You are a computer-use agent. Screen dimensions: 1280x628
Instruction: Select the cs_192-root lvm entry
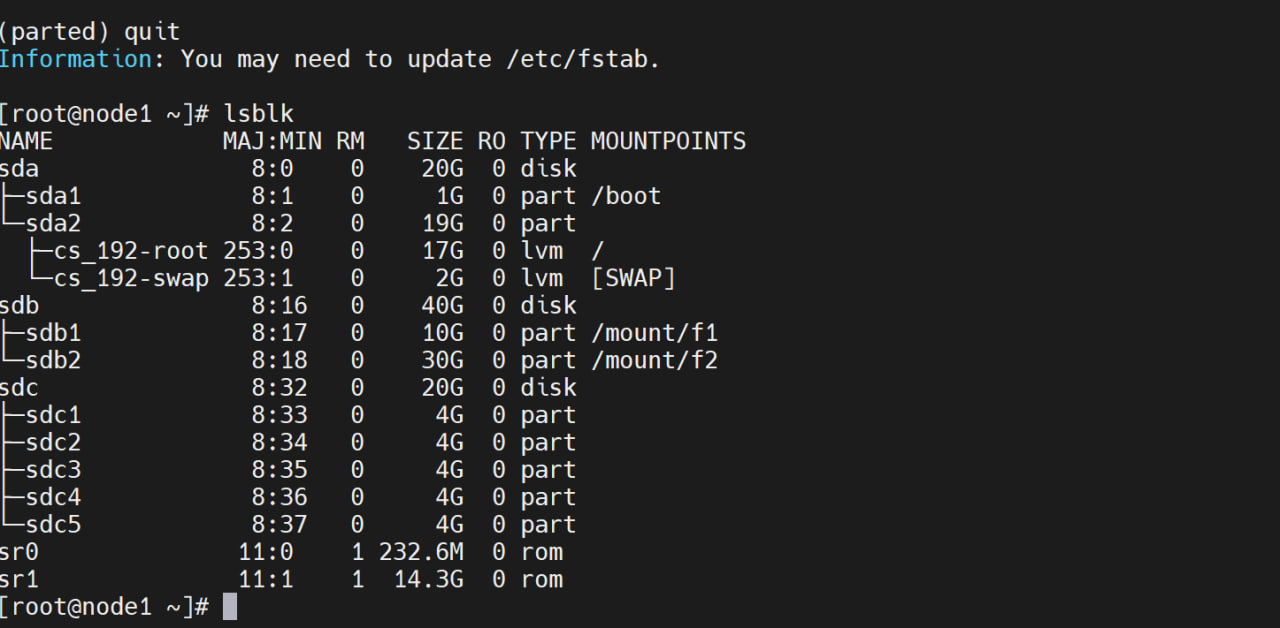tap(131, 251)
